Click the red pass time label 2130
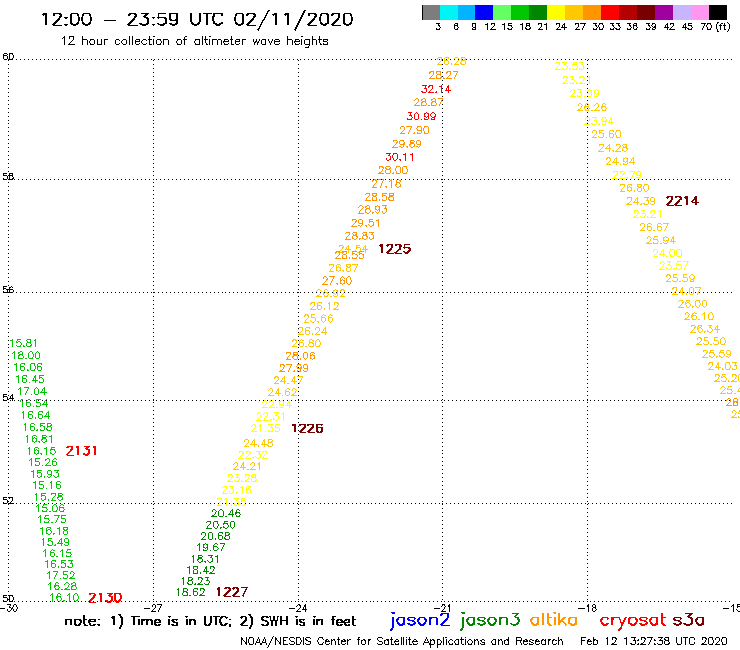Viewport: 740px width, 650px height. pos(105,598)
